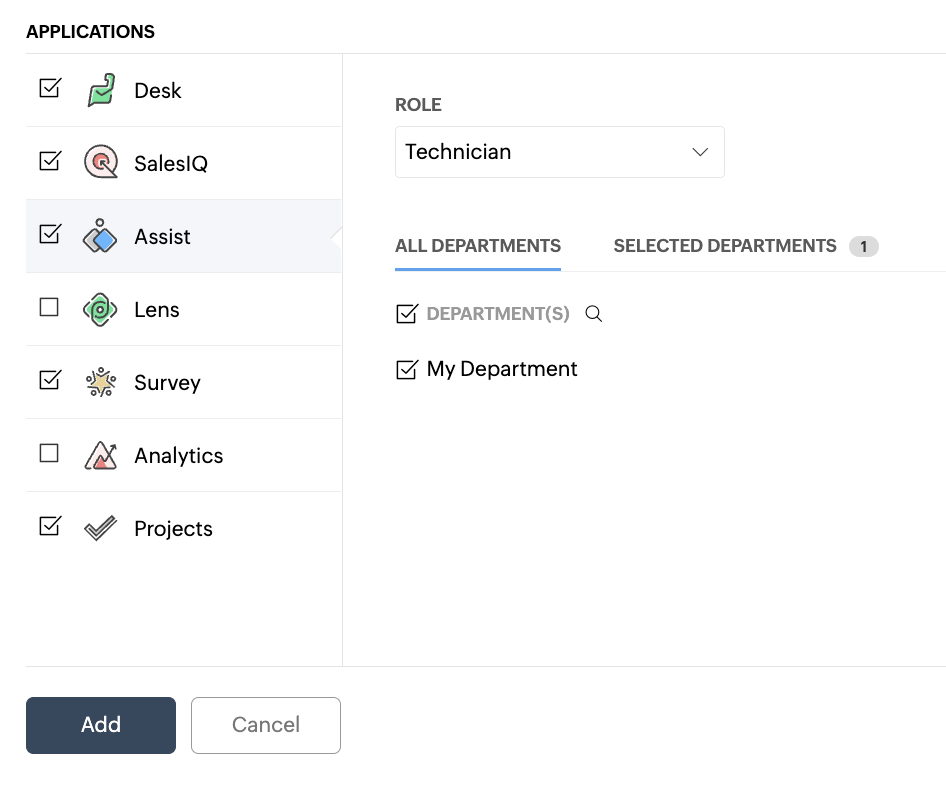Click the Lens application icon
The height and width of the screenshot is (786, 946).
101,309
